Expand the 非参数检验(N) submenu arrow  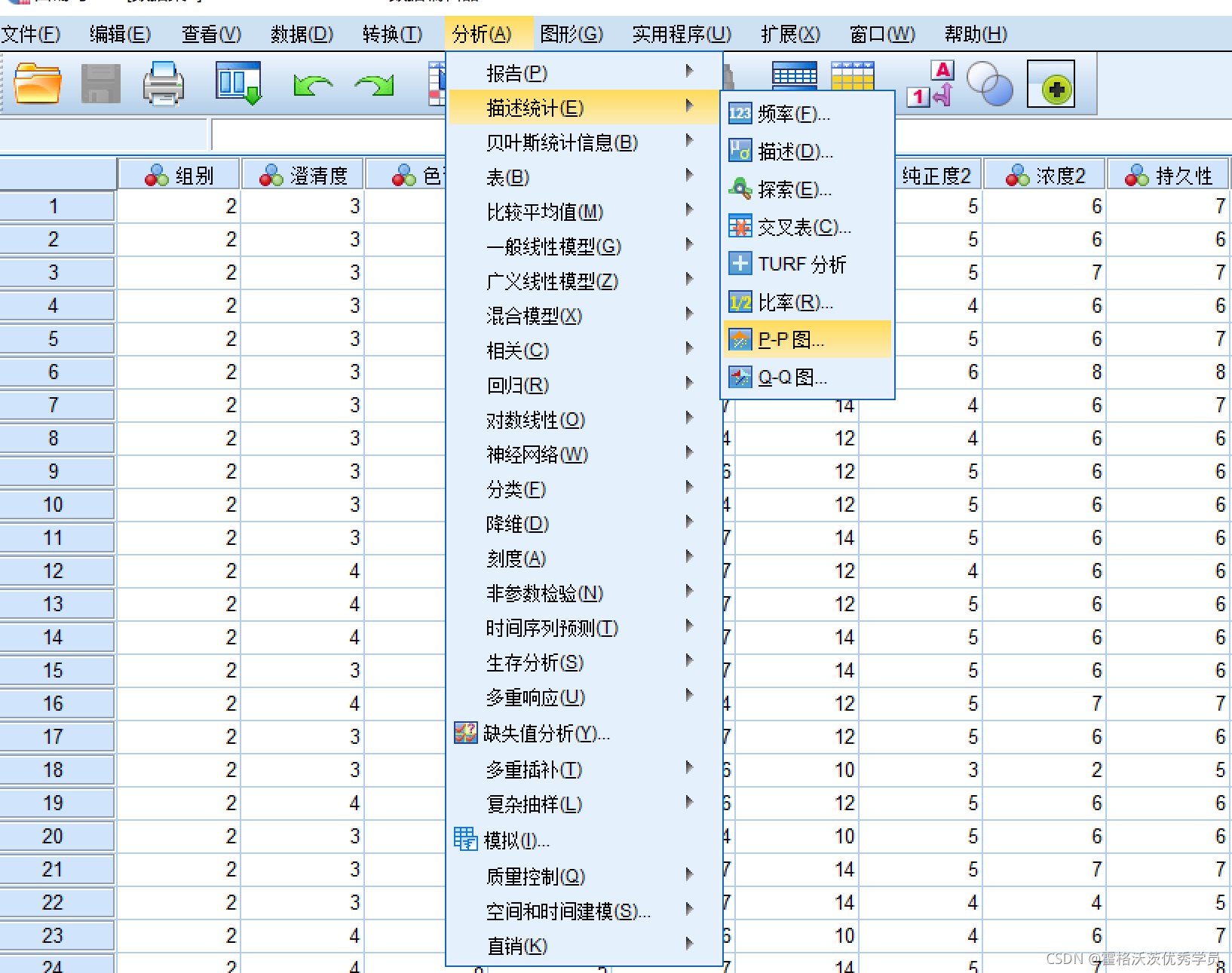coord(689,592)
